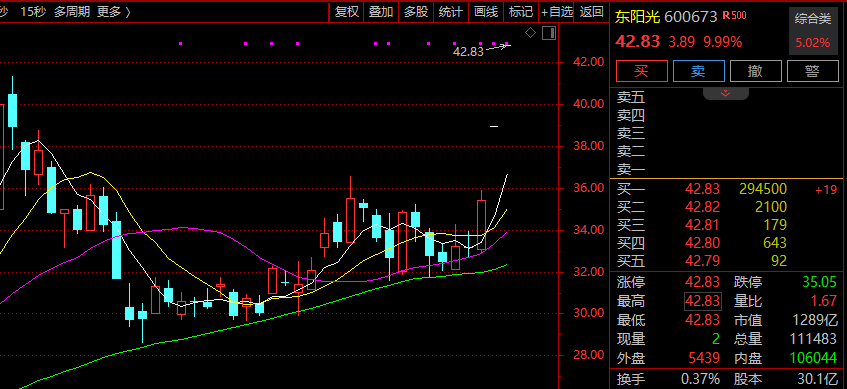Toggle the side panel layout icon

pos(549,33)
